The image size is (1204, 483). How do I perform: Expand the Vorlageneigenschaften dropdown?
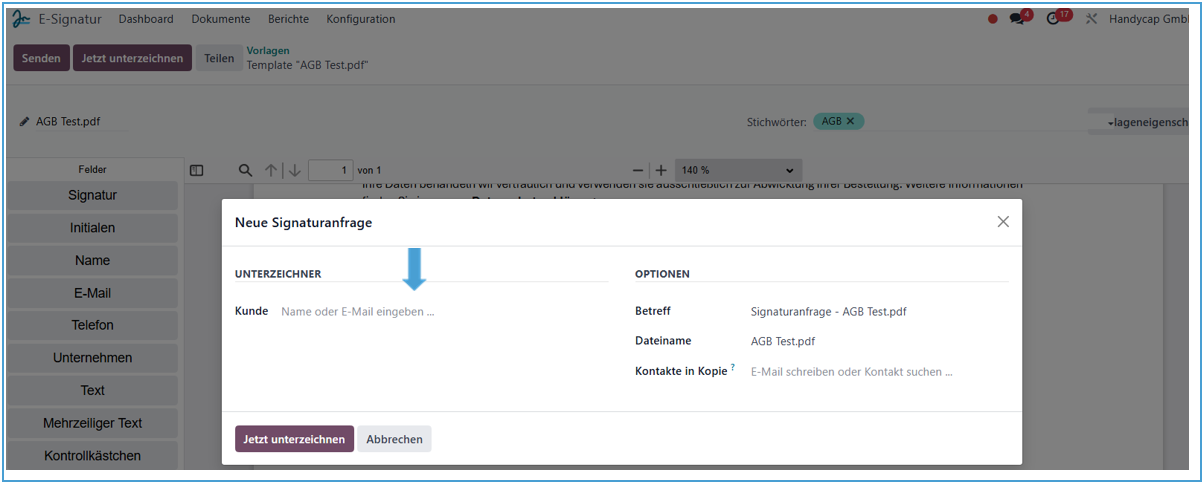(x=1145, y=122)
